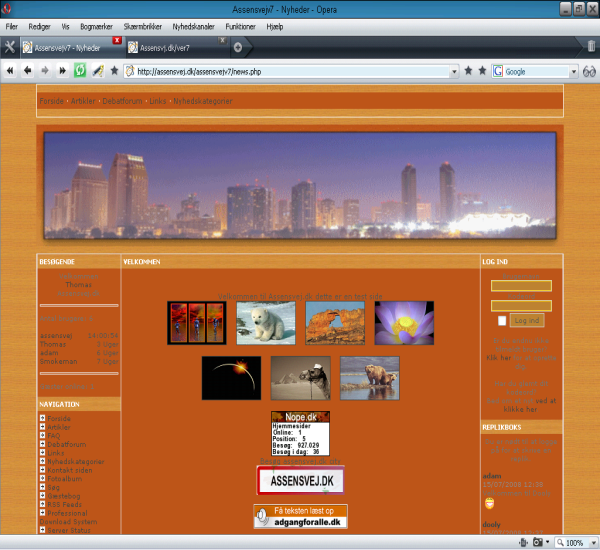The height and width of the screenshot is (550, 600).
Task: Open the zoom 100% dropdown
Action: [x=593, y=543]
